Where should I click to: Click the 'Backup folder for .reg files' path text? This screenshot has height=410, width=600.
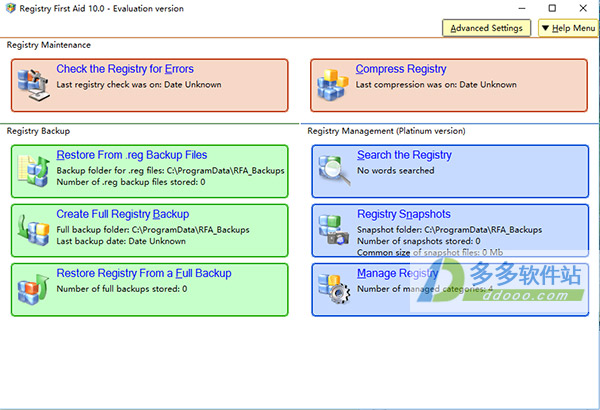point(170,171)
